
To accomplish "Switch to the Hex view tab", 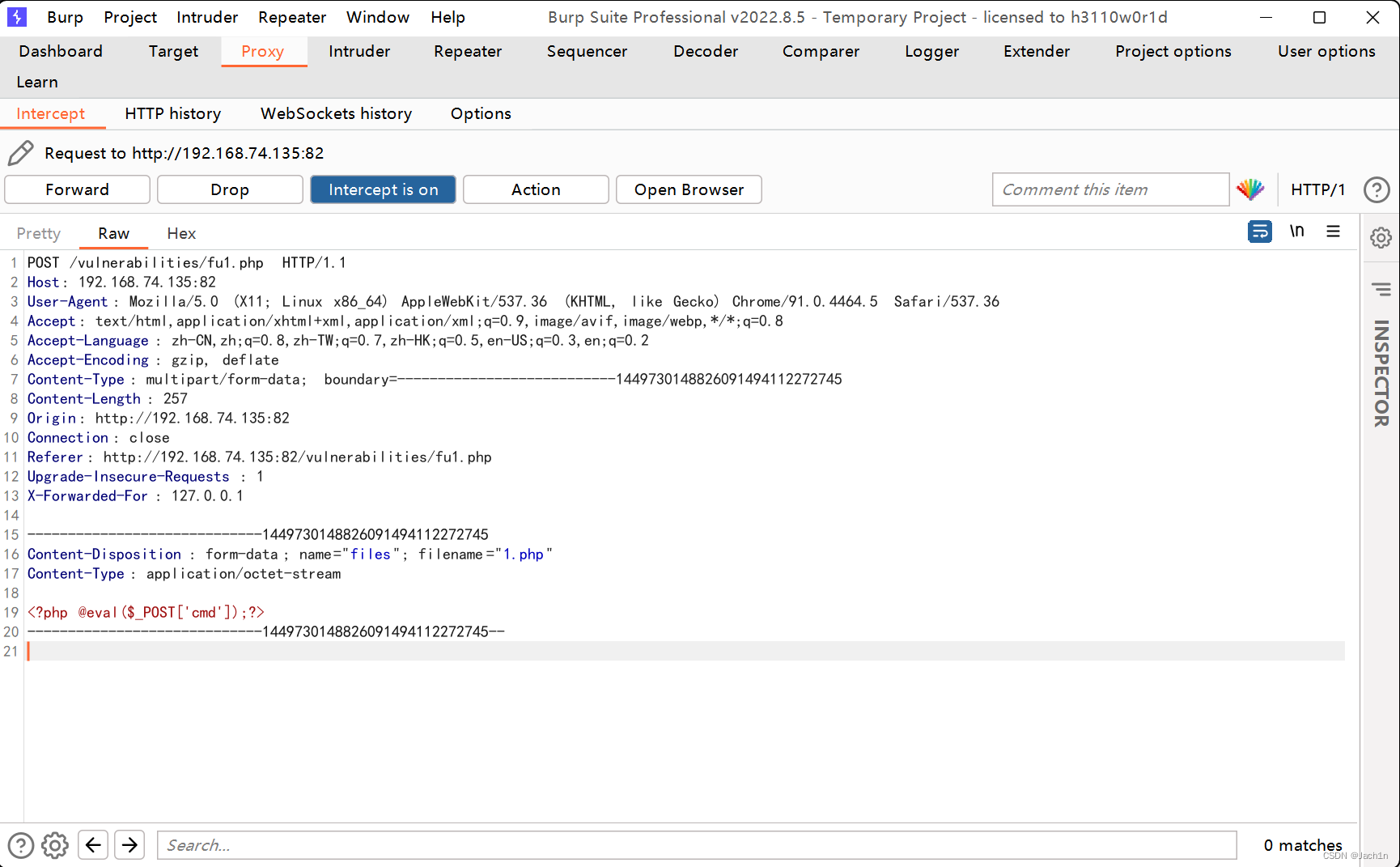I will click(x=181, y=233).
